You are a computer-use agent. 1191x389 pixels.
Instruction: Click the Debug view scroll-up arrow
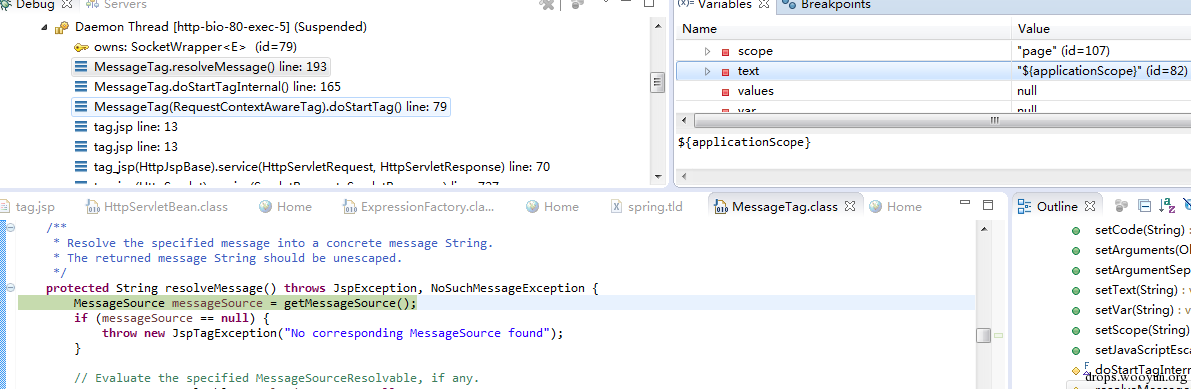click(658, 26)
